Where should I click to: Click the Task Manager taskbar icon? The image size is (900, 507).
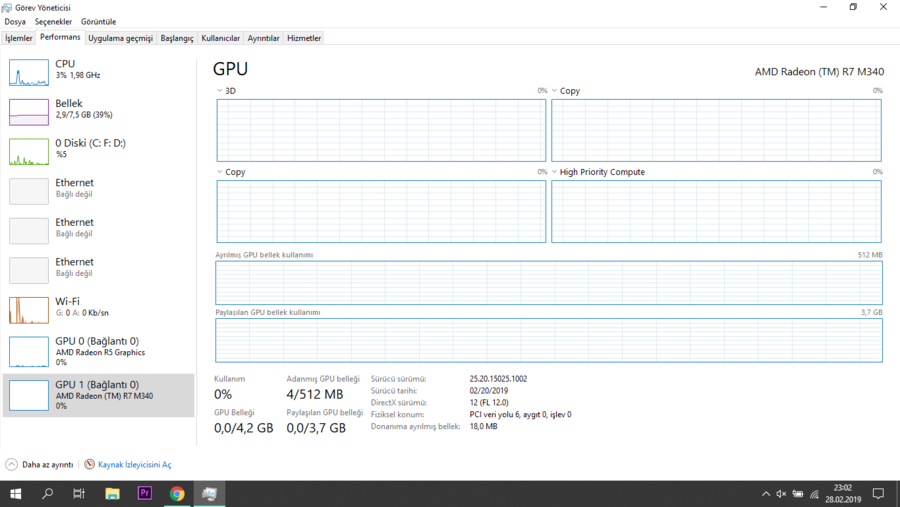tap(210, 494)
